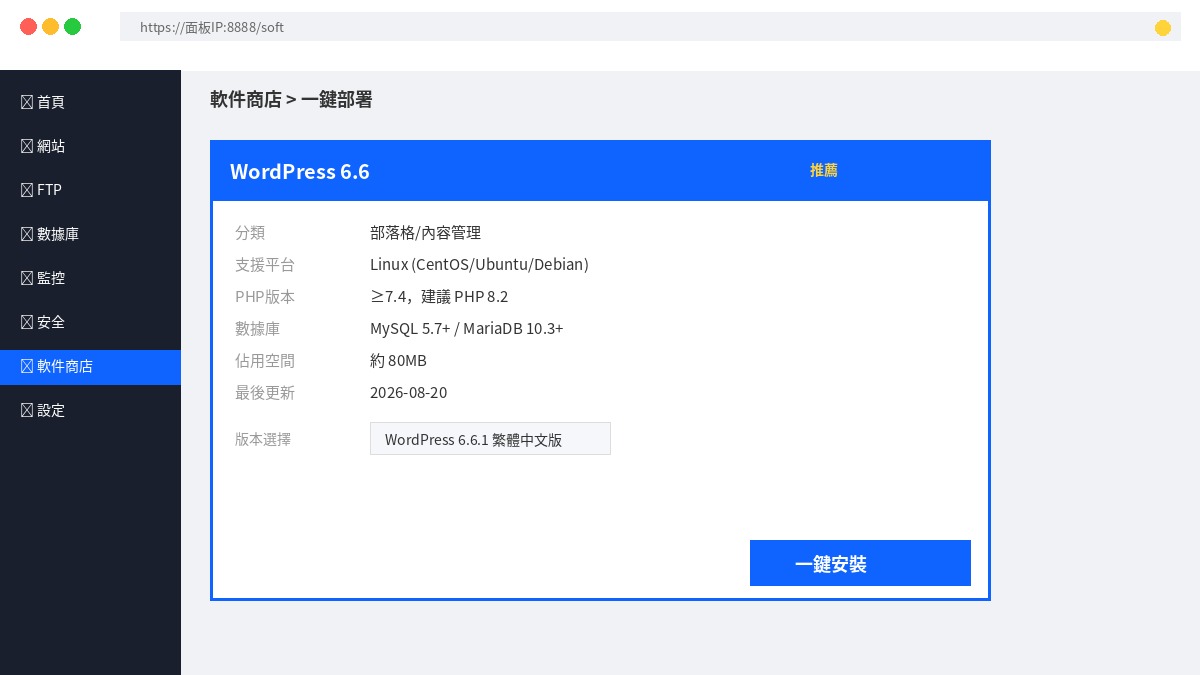The height and width of the screenshot is (675, 1200).
Task: Click the icon beside 首頁
Action: point(27,102)
